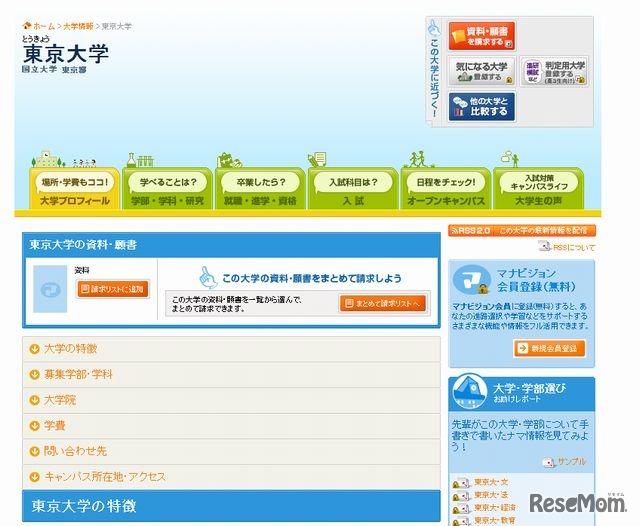Open the 大学生の声 tab
This screenshot has width=640, height=526.
538,189
